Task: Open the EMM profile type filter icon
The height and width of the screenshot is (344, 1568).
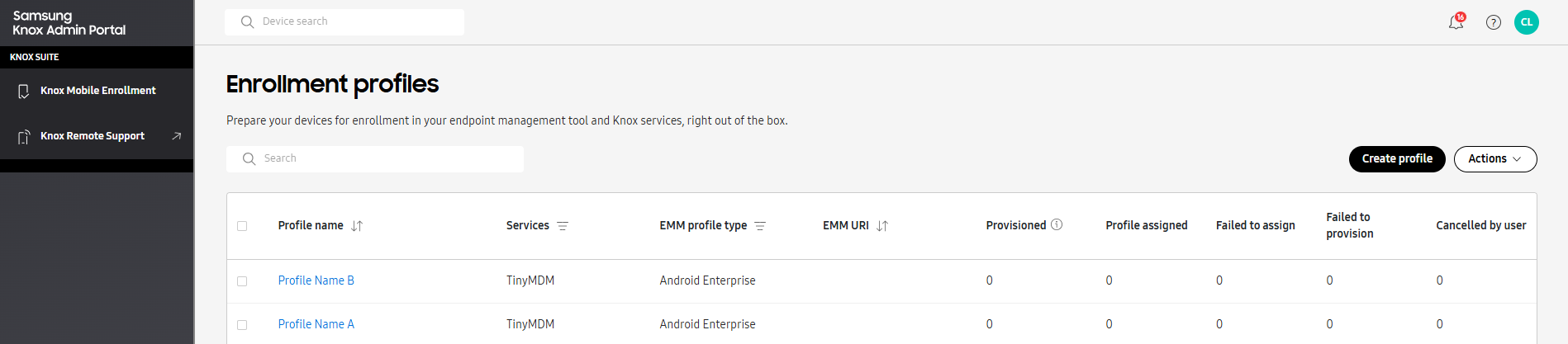Action: coord(760,226)
